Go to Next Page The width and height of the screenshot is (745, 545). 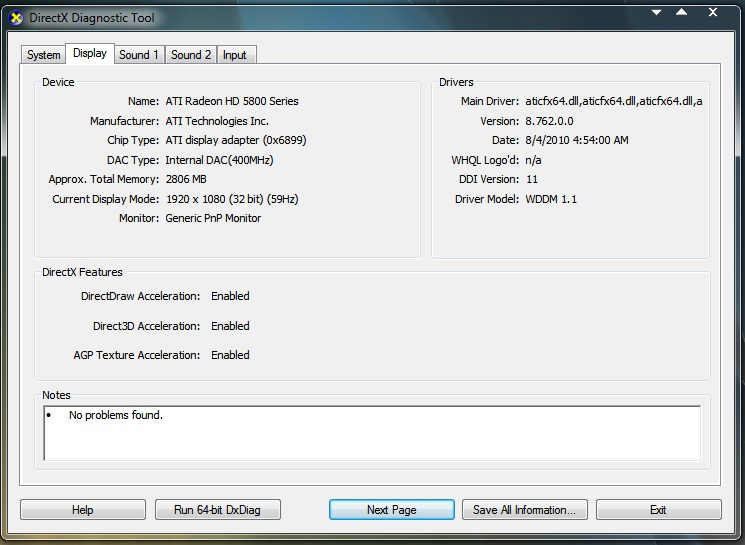click(392, 510)
